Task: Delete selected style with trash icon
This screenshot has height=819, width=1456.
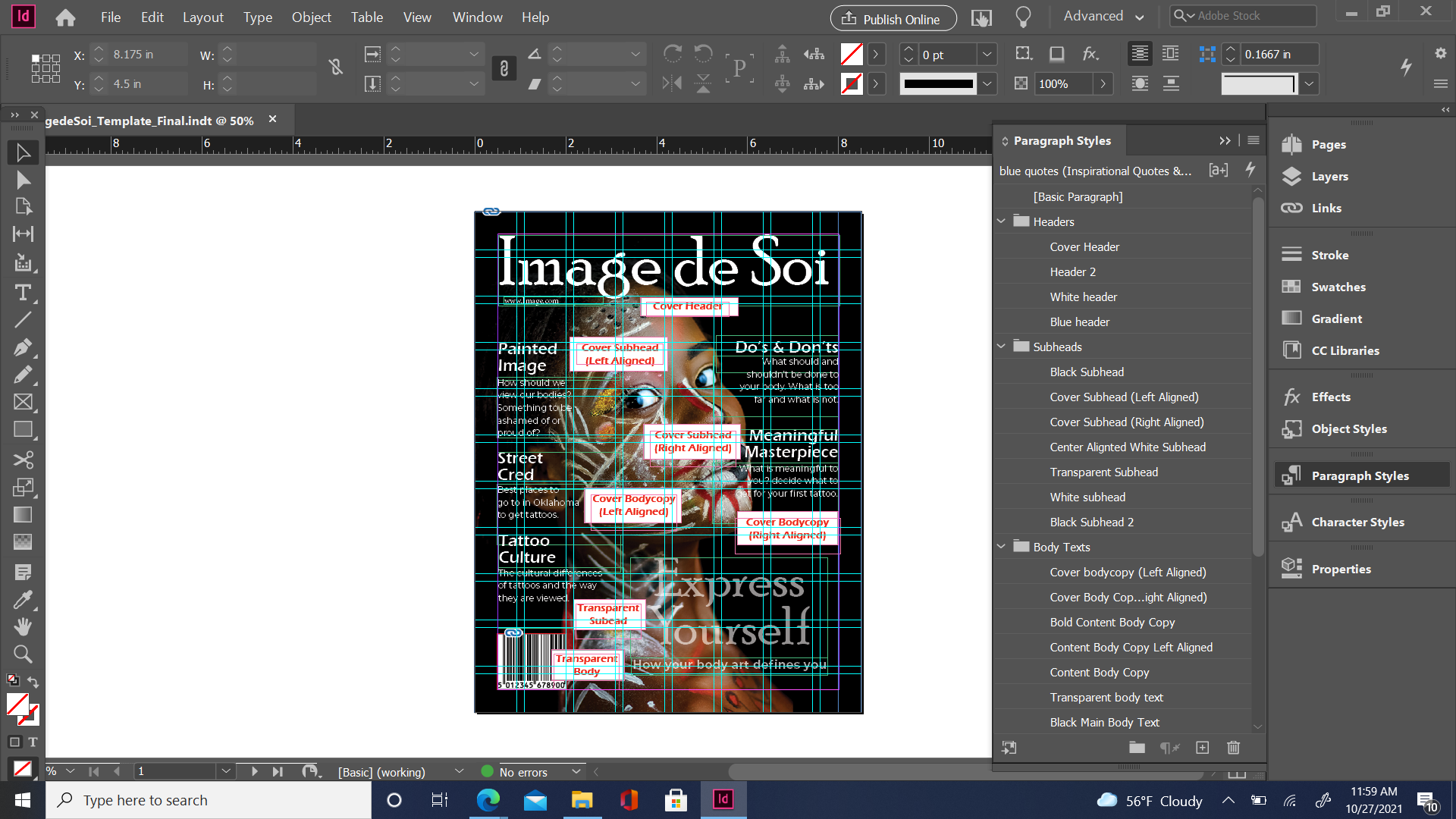Action: [x=1233, y=748]
